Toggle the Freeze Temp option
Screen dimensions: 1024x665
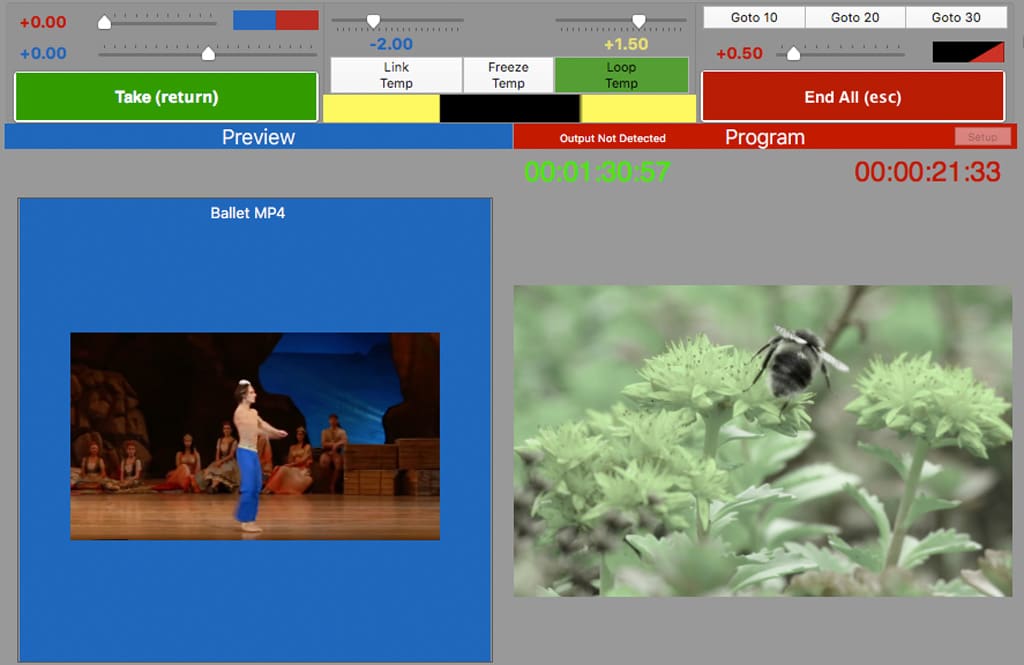[508, 75]
